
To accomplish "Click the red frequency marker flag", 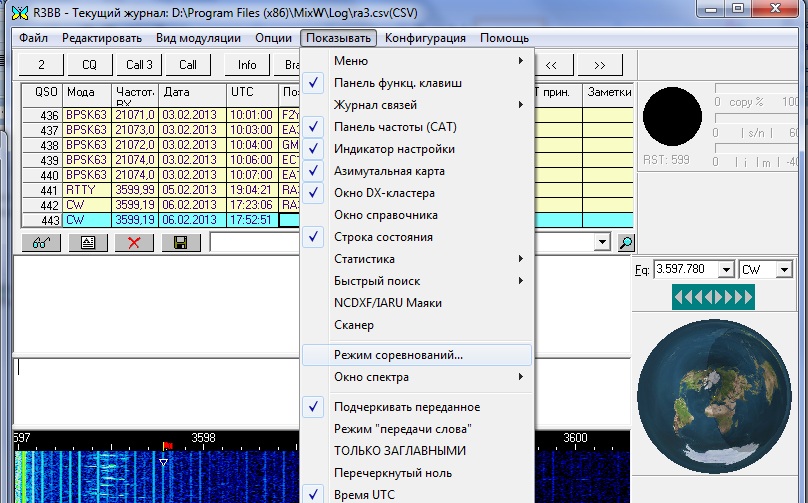I will [167, 445].
